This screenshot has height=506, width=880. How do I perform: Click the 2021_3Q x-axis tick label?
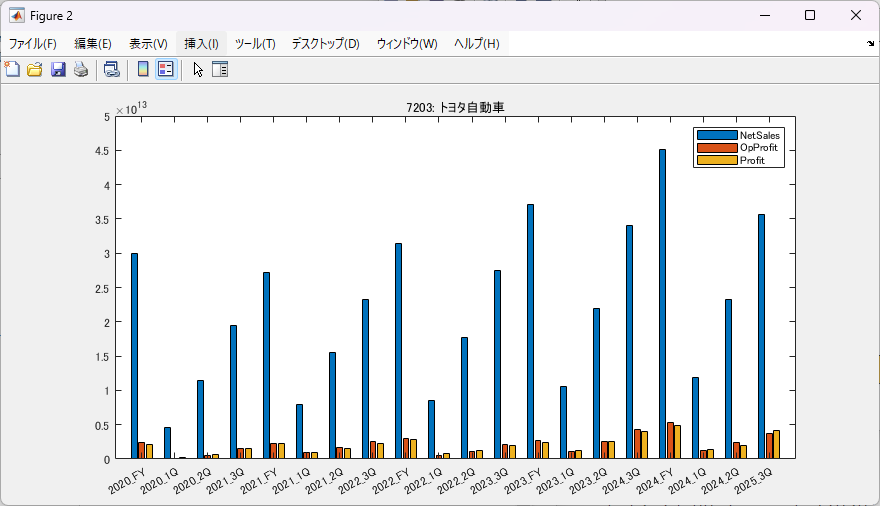coord(225,480)
